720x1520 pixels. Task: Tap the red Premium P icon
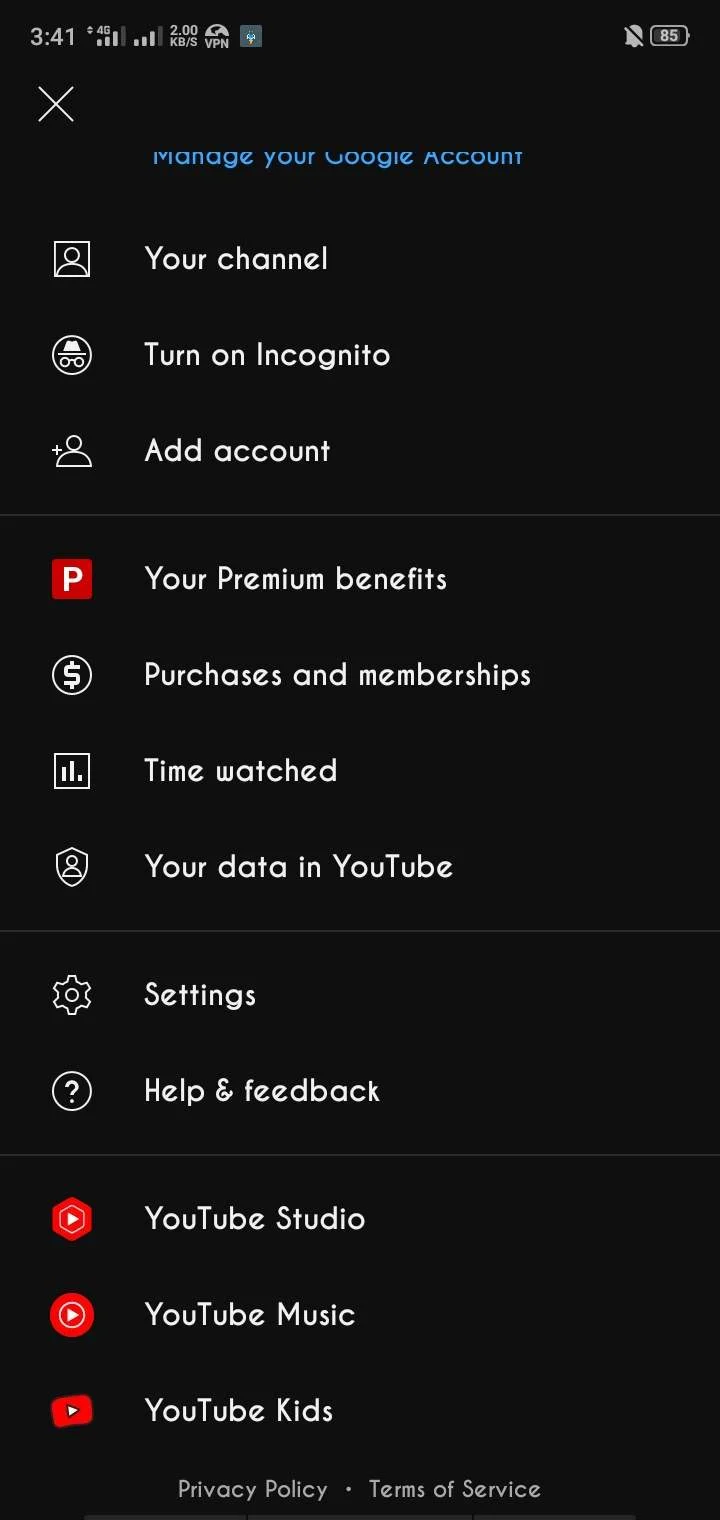[72, 579]
